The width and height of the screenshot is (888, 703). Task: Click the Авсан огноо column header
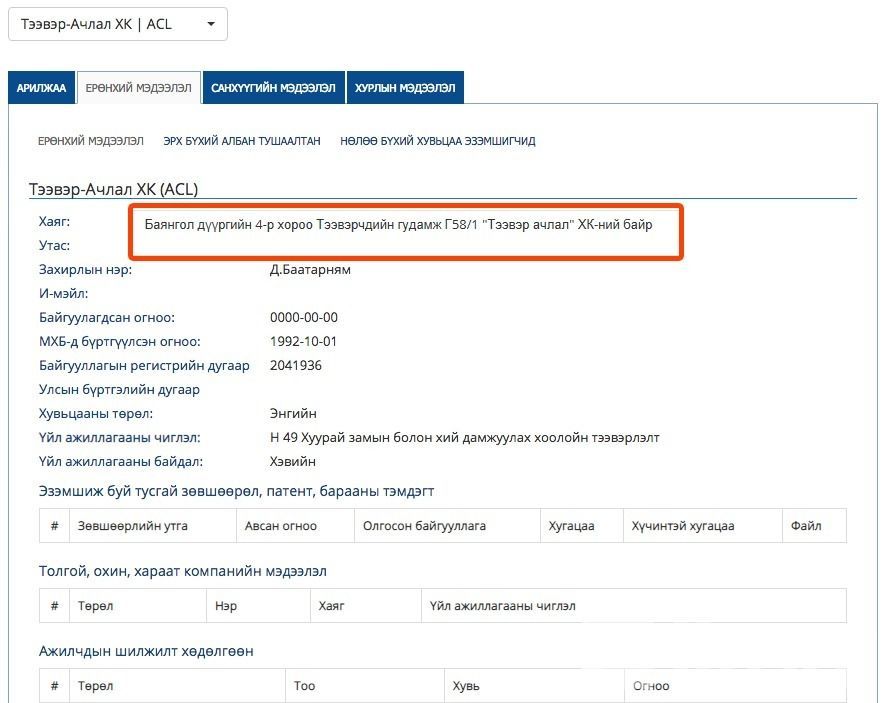click(x=281, y=526)
